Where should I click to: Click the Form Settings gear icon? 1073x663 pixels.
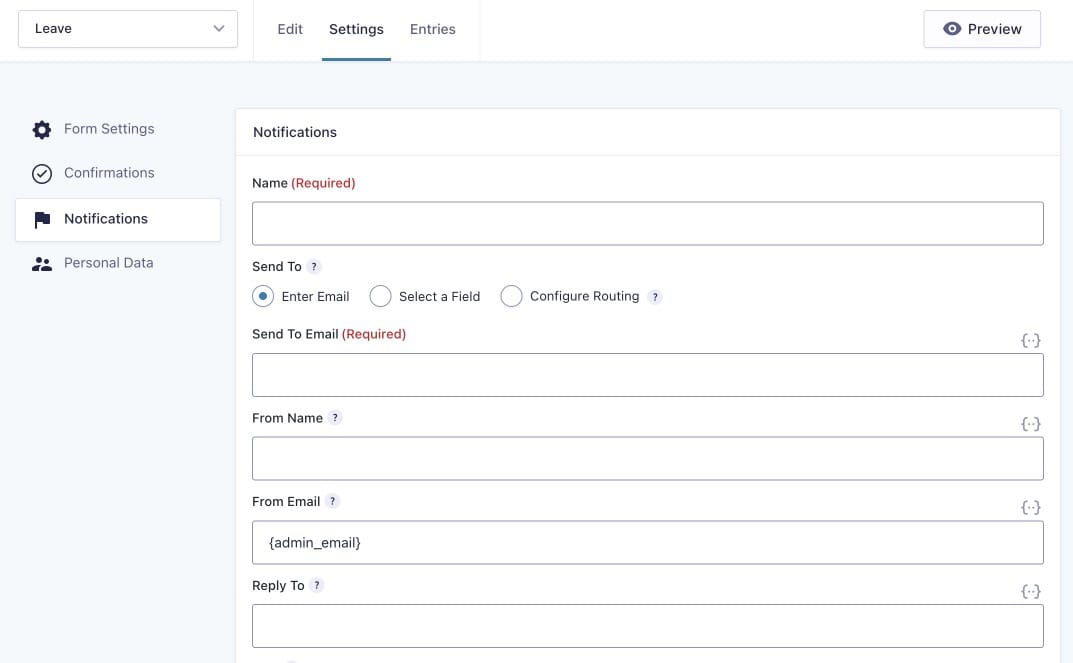[42, 130]
